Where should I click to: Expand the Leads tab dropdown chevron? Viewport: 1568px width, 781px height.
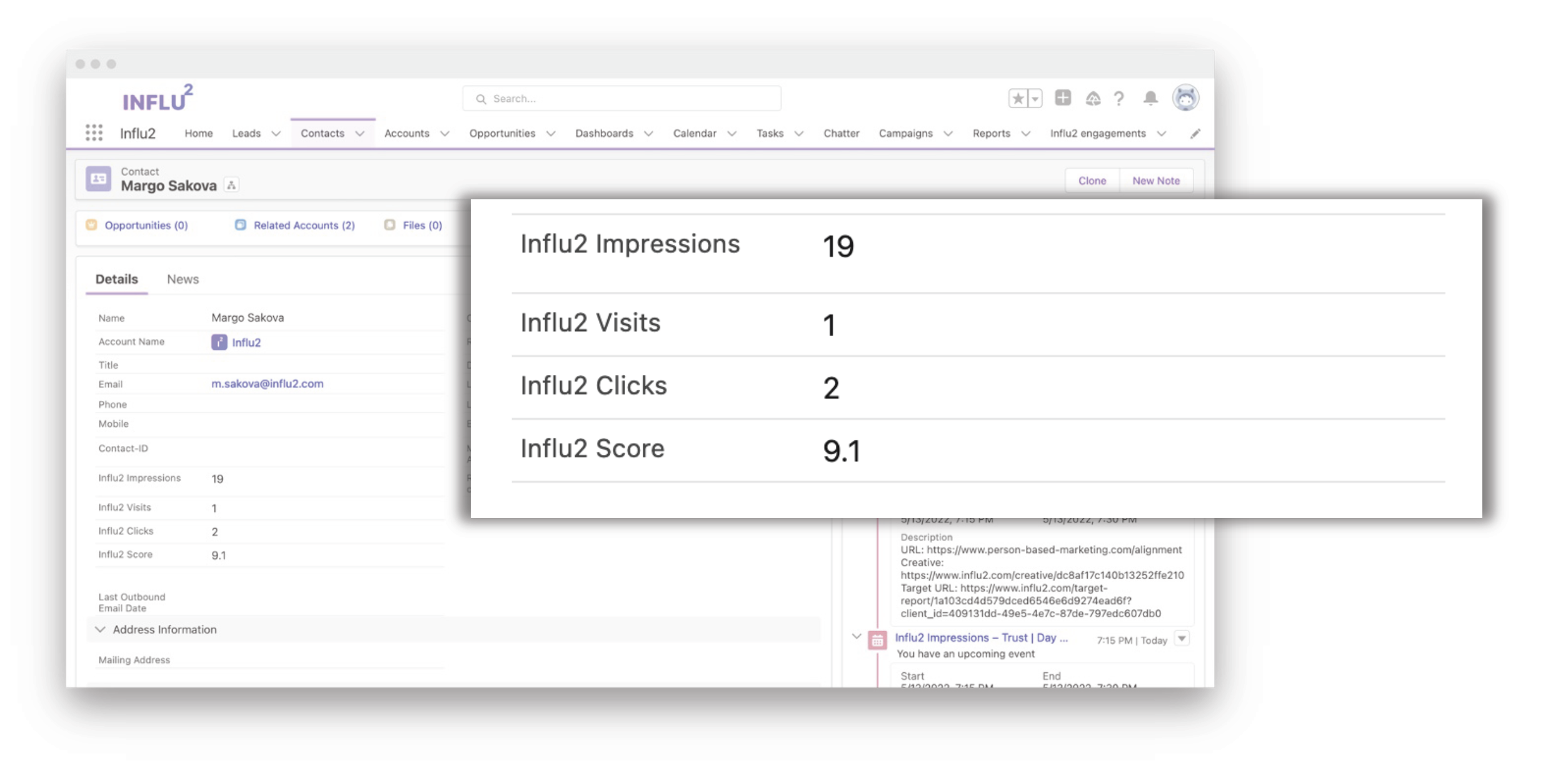276,134
